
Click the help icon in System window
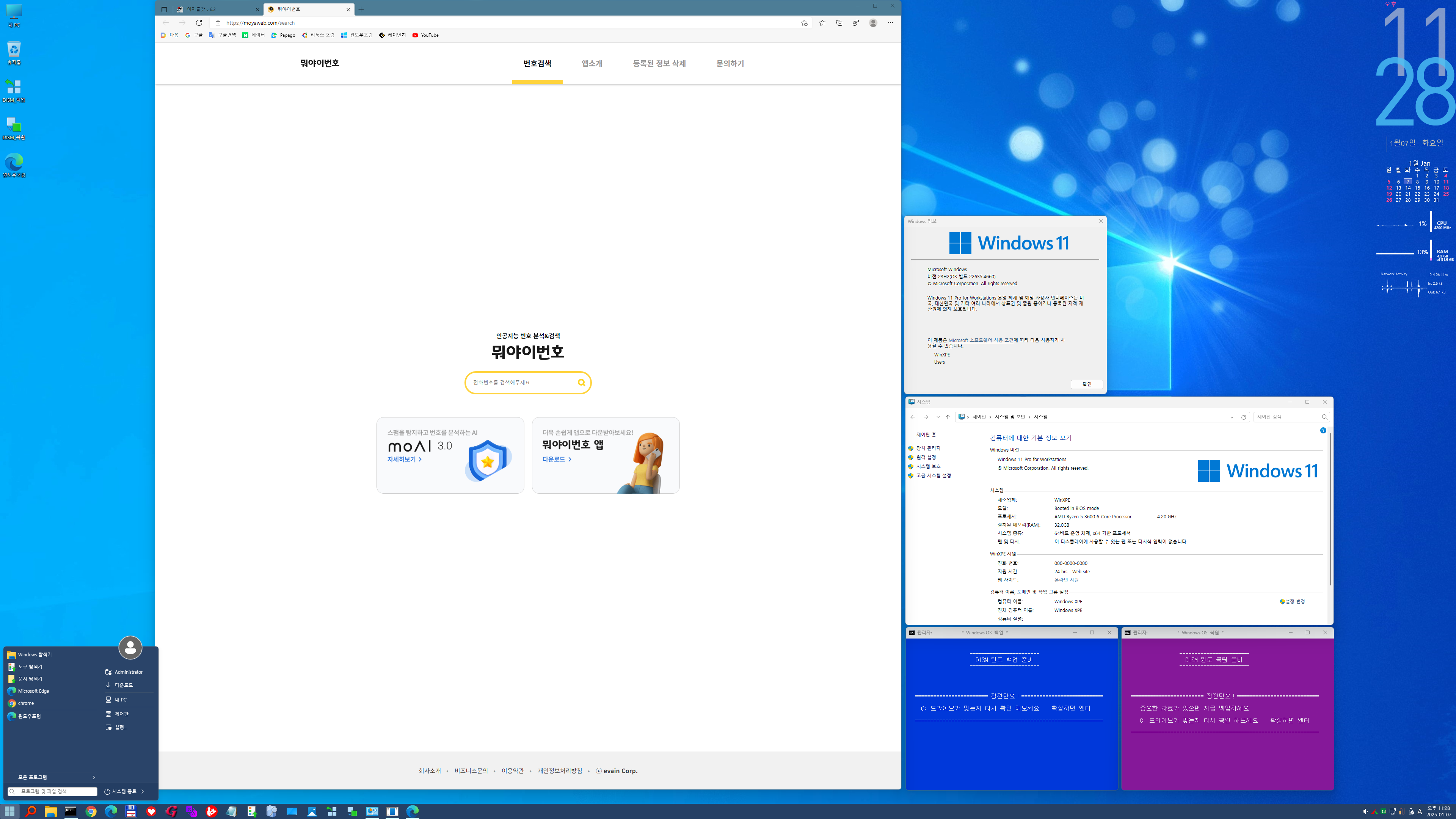(x=1323, y=431)
